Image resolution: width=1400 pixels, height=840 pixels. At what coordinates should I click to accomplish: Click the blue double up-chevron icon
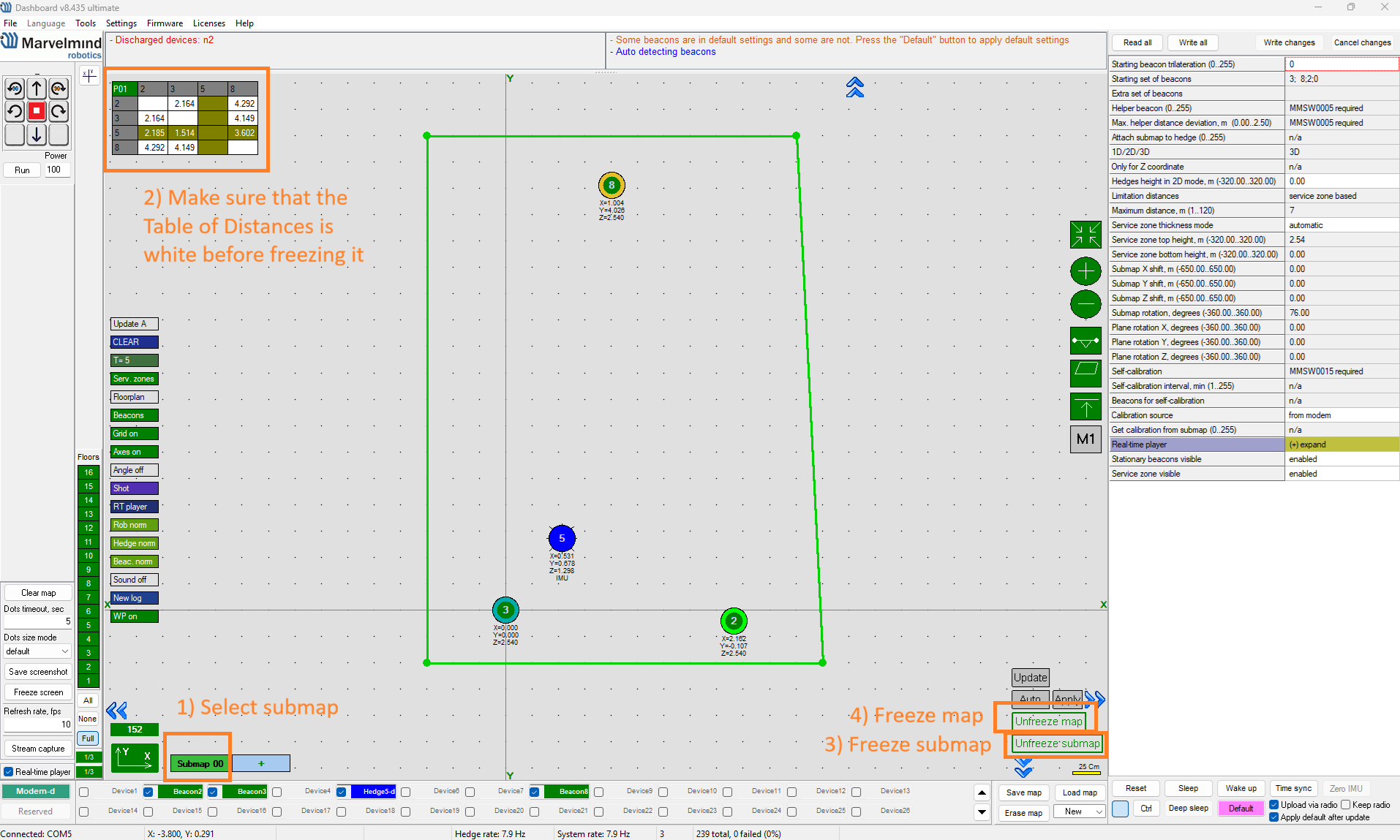[x=854, y=88]
